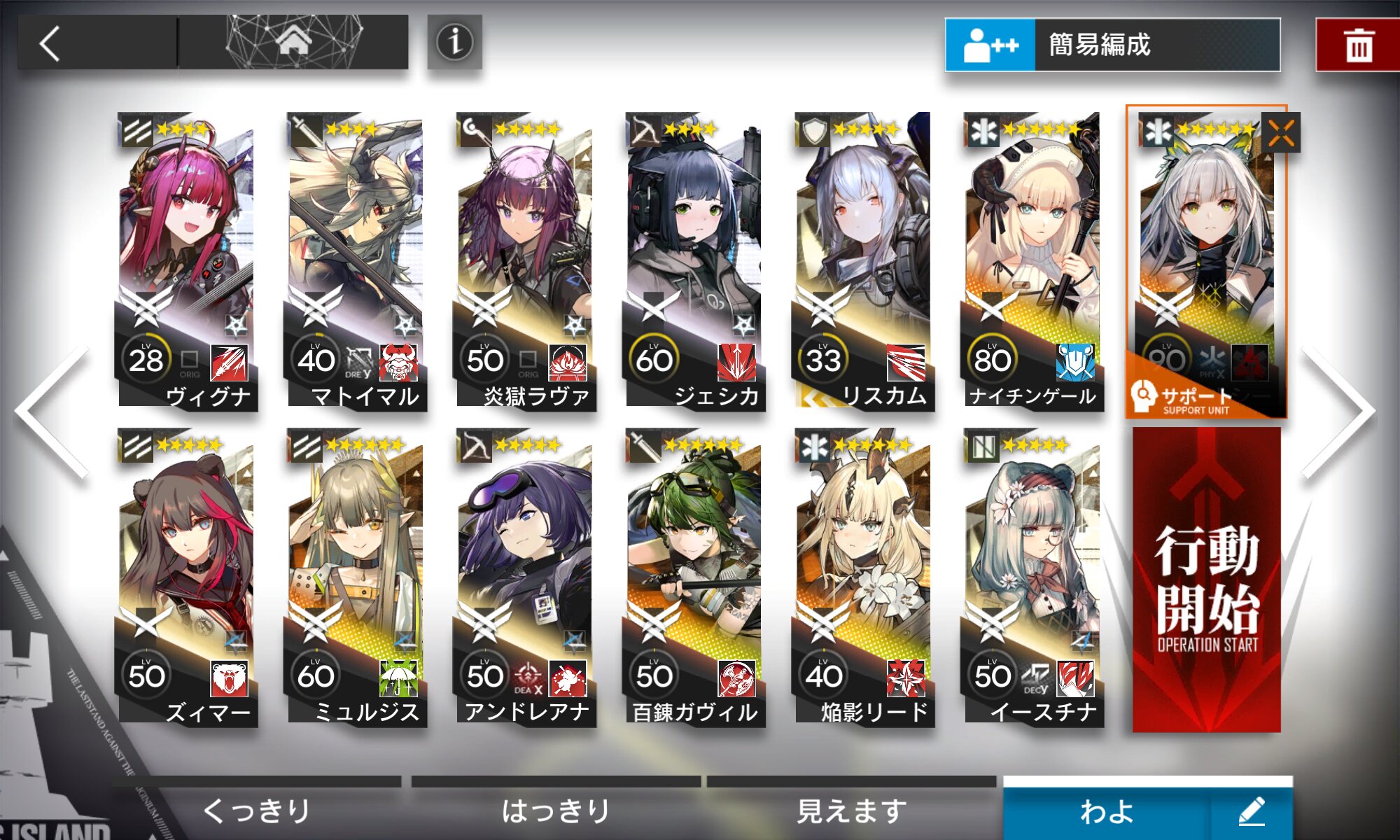The image size is (1400, 840).
Task: Select the support unit operator card
Action: point(1206,262)
